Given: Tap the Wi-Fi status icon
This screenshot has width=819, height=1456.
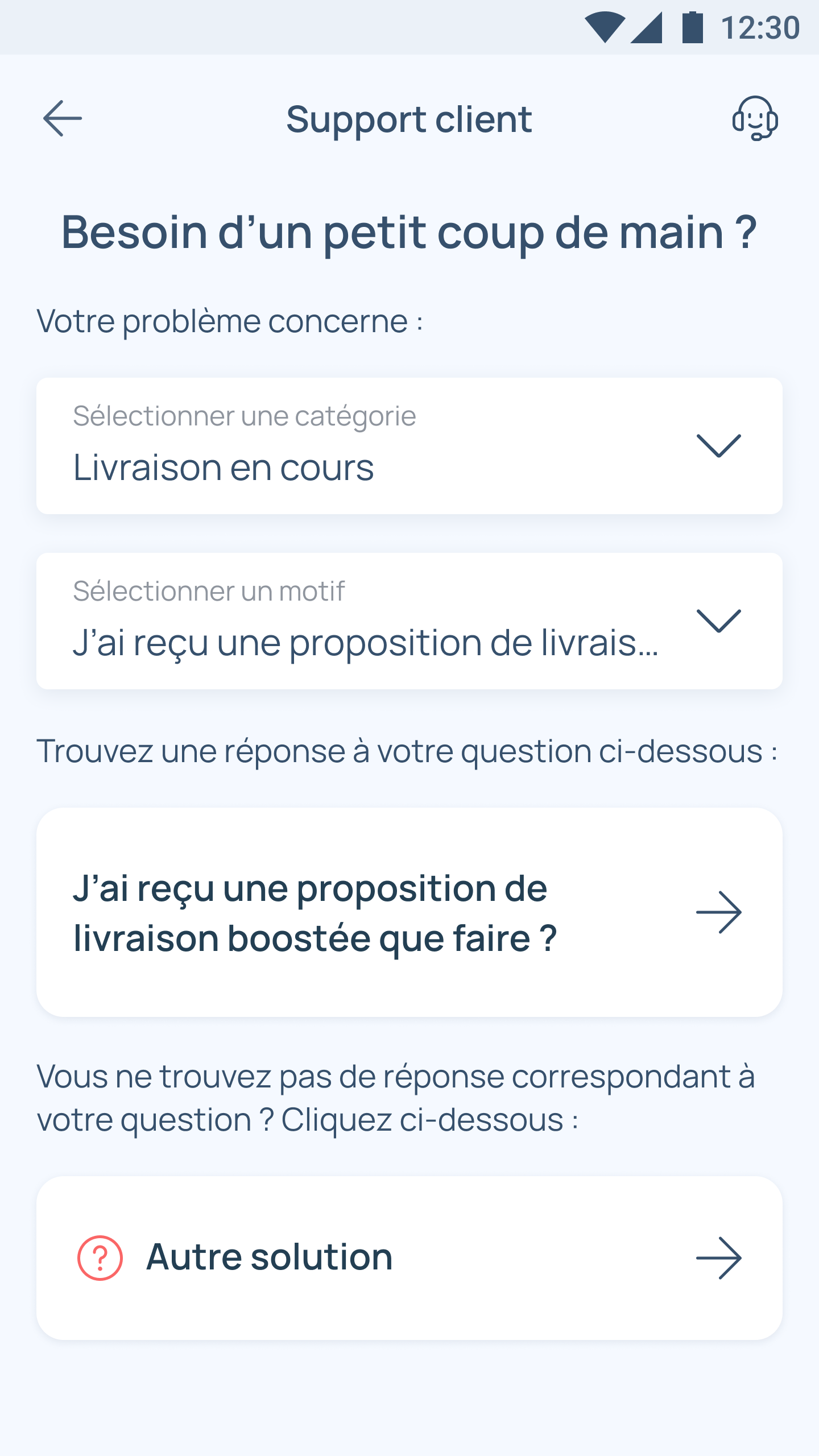Looking at the screenshot, I should [605, 27].
